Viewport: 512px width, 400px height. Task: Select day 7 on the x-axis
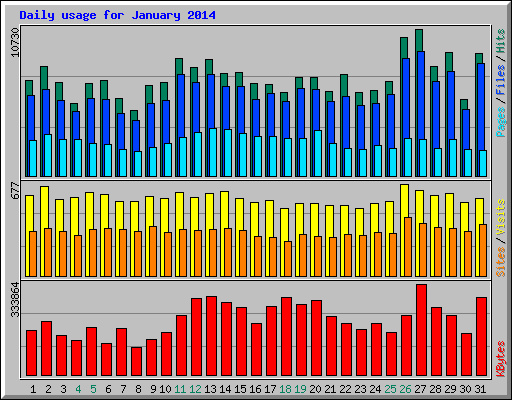pyautogui.click(x=123, y=389)
